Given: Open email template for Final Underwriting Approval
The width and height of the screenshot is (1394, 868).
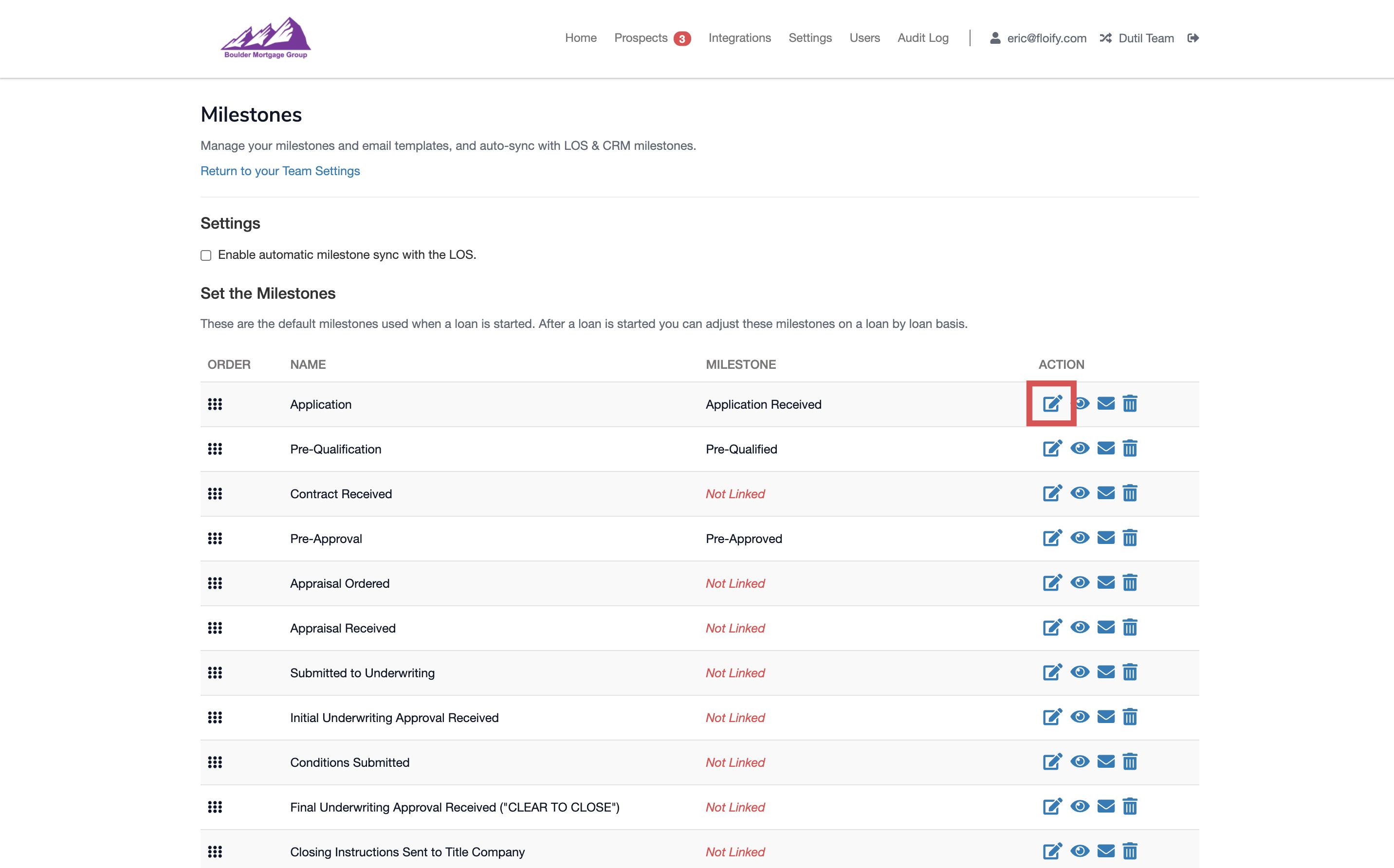Looking at the screenshot, I should click(1106, 807).
